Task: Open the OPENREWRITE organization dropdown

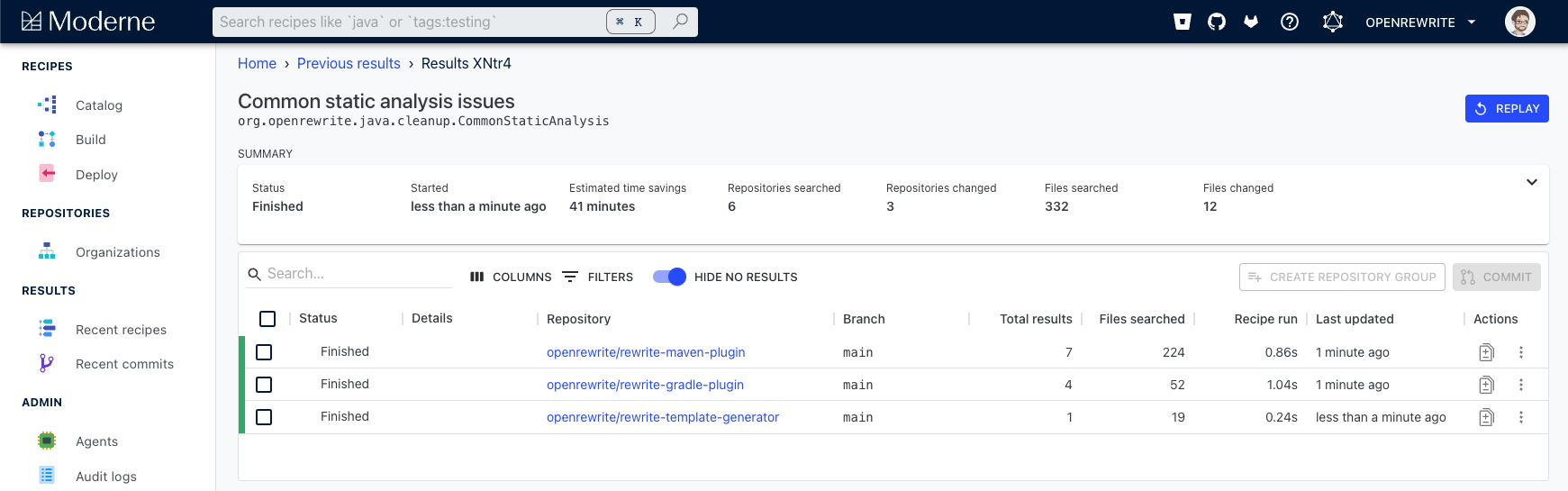Action: pos(1420,23)
